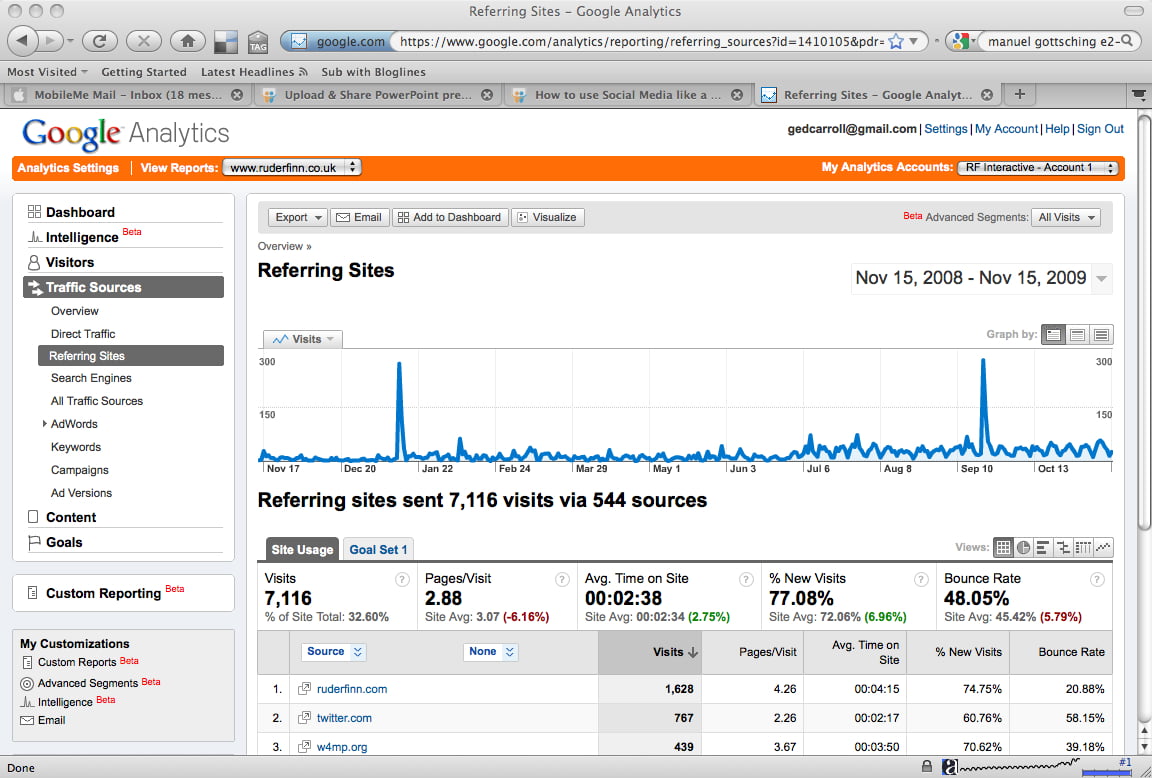Bookmark page with the star icon

click(x=896, y=41)
